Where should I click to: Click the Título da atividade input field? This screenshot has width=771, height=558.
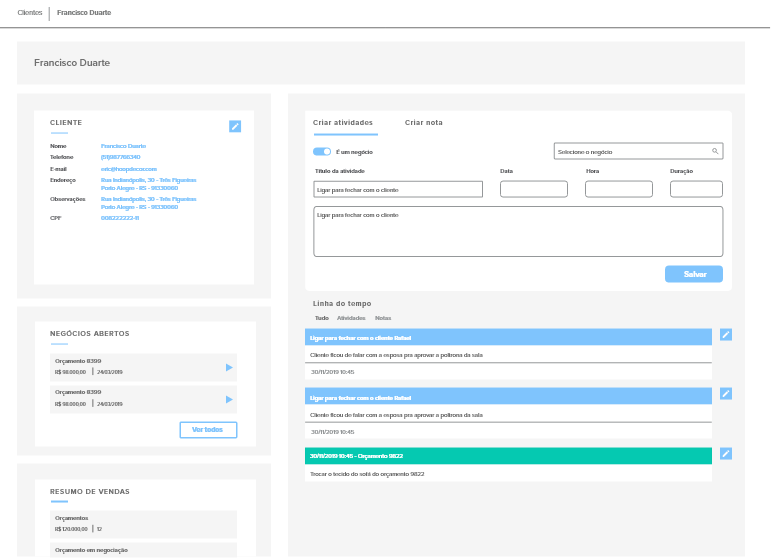point(398,189)
